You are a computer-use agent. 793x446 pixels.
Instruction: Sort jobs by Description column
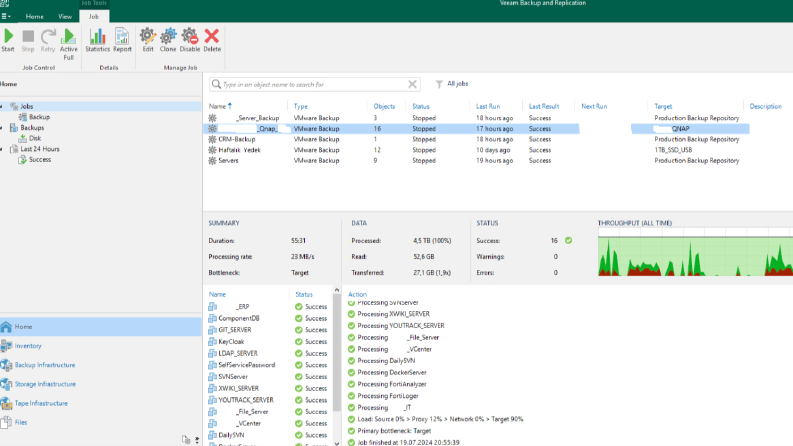(x=765, y=106)
